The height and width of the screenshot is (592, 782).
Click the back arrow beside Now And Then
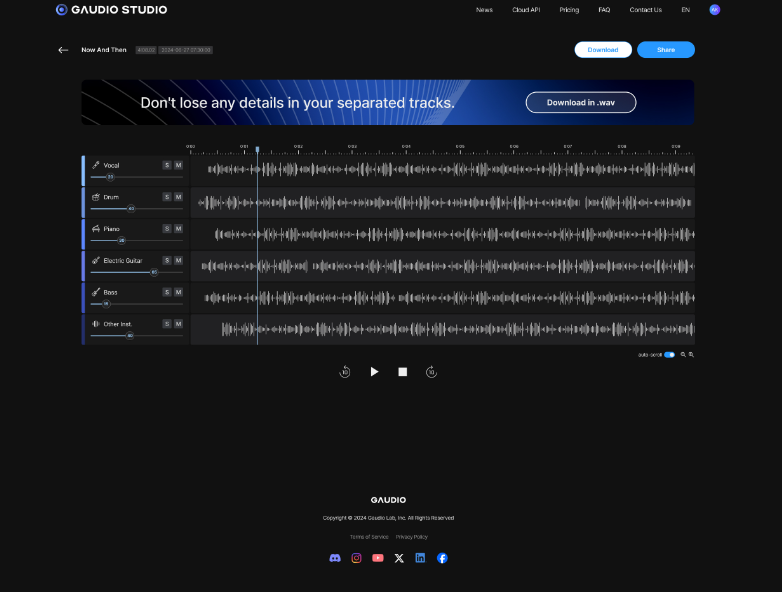pos(63,50)
